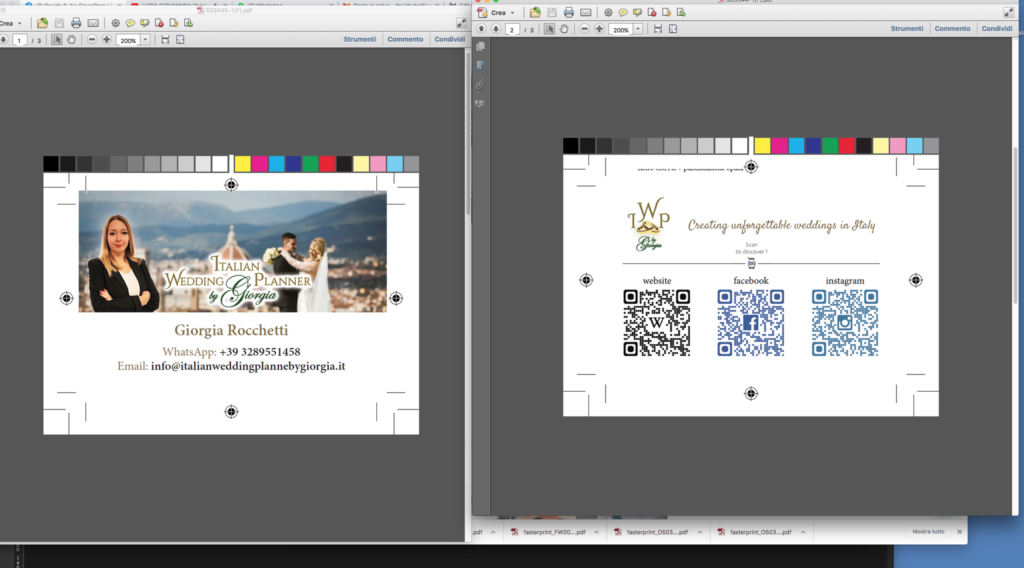Open bookmarks panel in right window sidebar
Viewport: 1024px width, 568px height.
click(481, 65)
